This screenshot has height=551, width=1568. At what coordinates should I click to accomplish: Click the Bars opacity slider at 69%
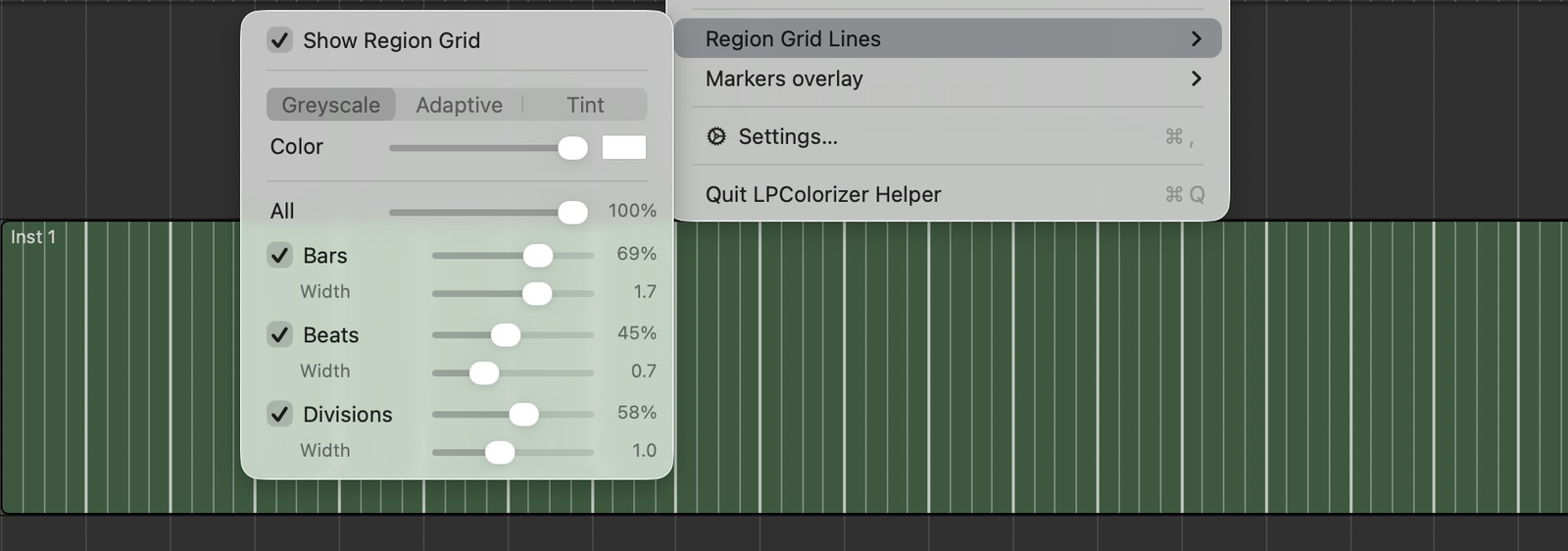pos(538,255)
